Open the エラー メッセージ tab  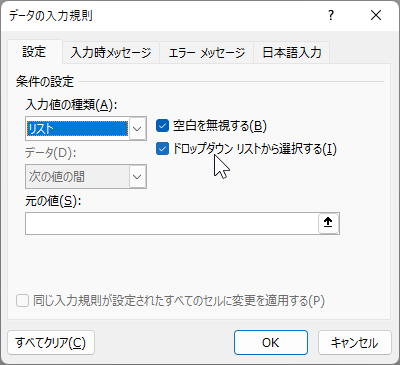(207, 53)
